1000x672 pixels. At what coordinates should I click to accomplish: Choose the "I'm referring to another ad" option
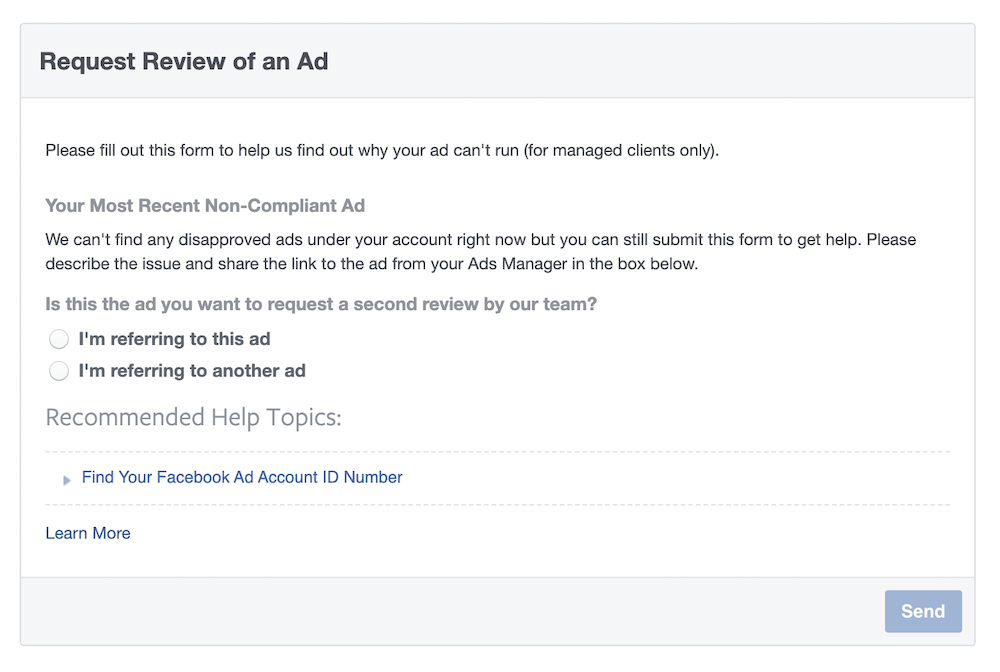[59, 371]
